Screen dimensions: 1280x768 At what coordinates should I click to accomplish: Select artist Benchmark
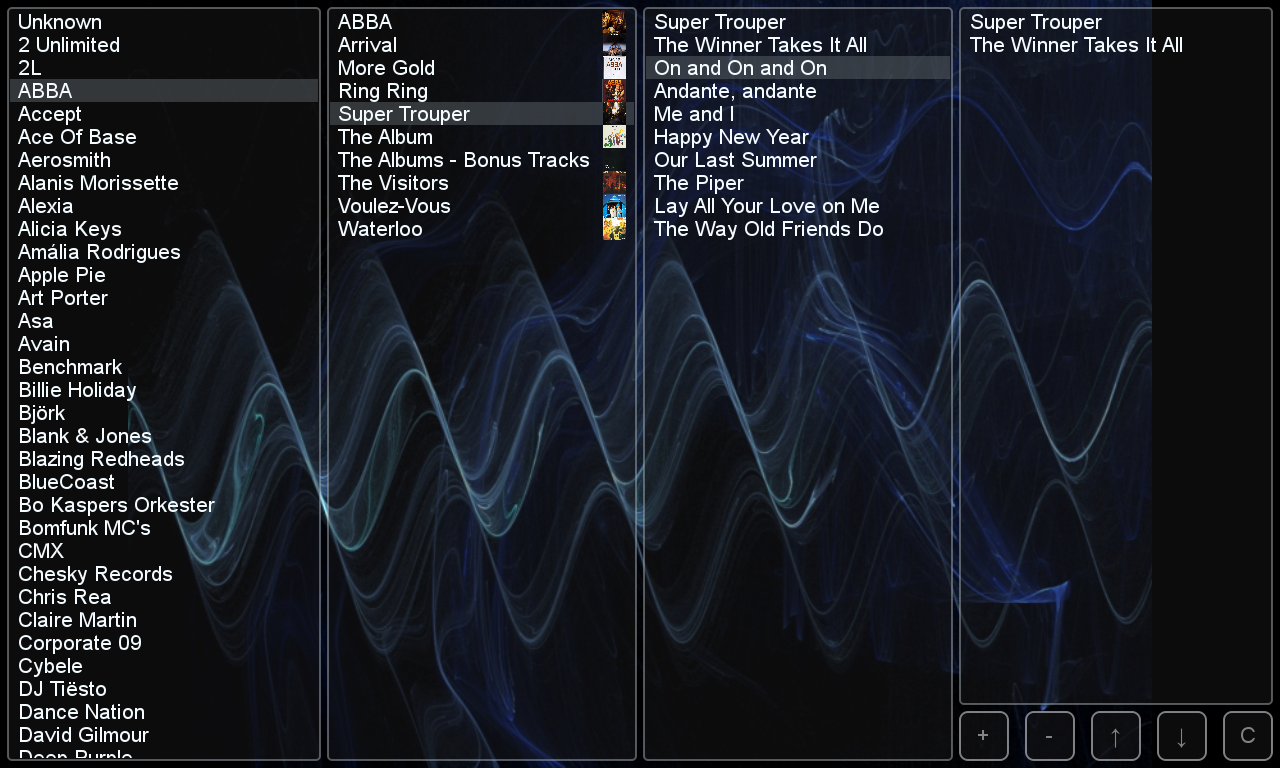tap(164, 367)
